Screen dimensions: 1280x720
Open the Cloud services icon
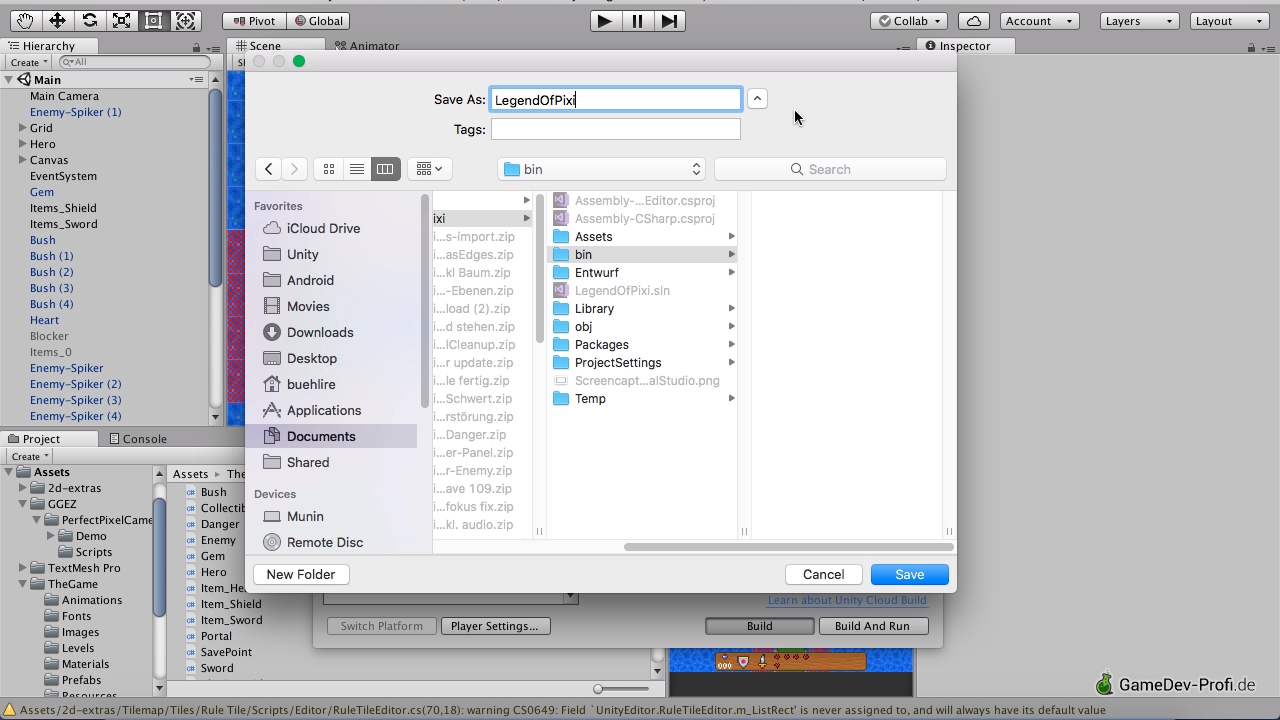(973, 20)
